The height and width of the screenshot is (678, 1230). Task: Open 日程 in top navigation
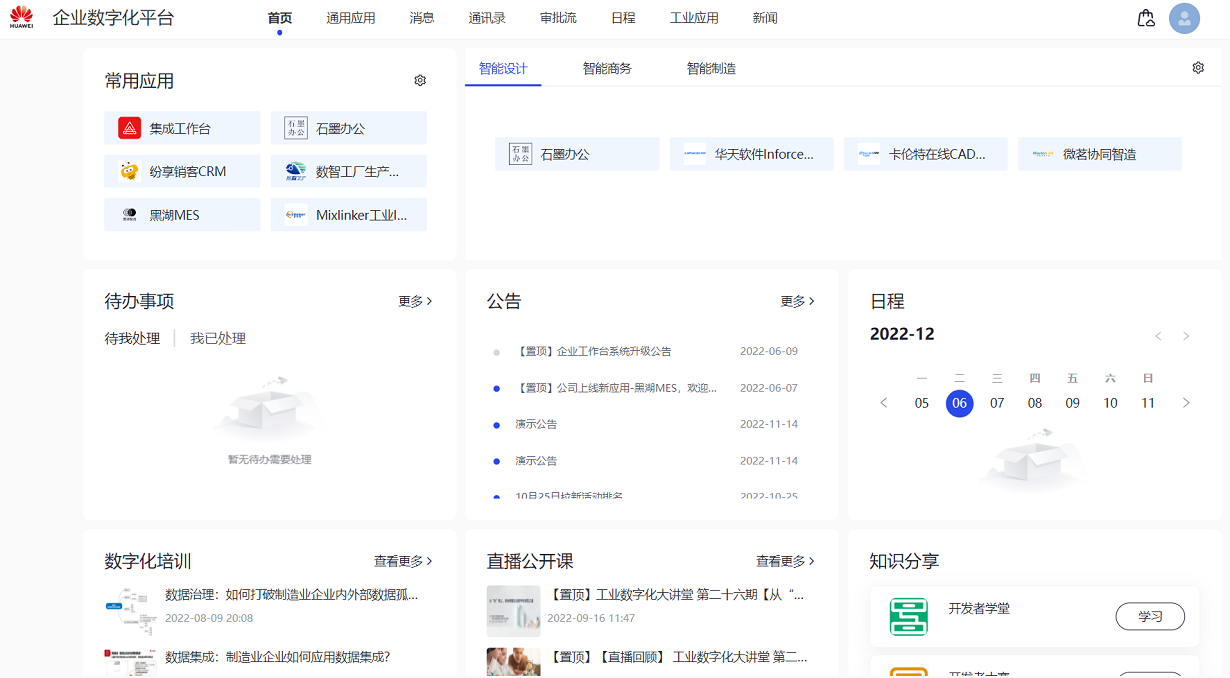pos(623,18)
